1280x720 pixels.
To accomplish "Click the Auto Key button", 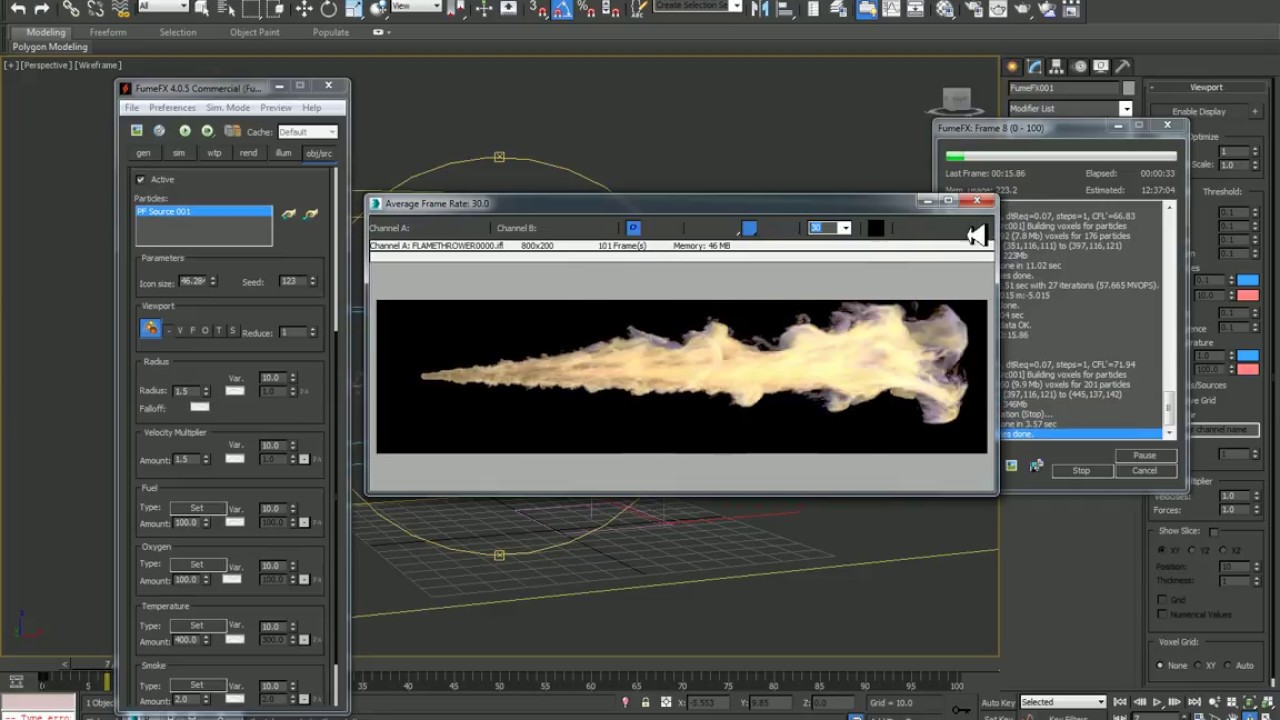I will click(x=997, y=702).
